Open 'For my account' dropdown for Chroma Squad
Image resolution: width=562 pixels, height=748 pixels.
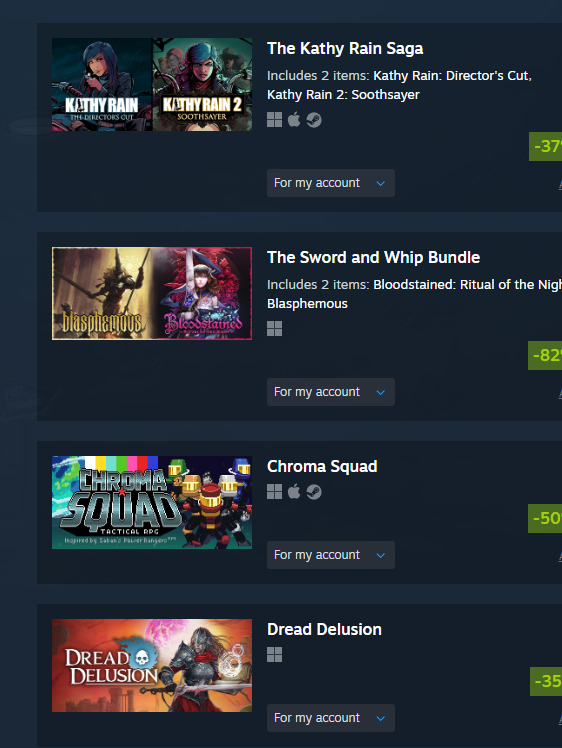tap(331, 555)
